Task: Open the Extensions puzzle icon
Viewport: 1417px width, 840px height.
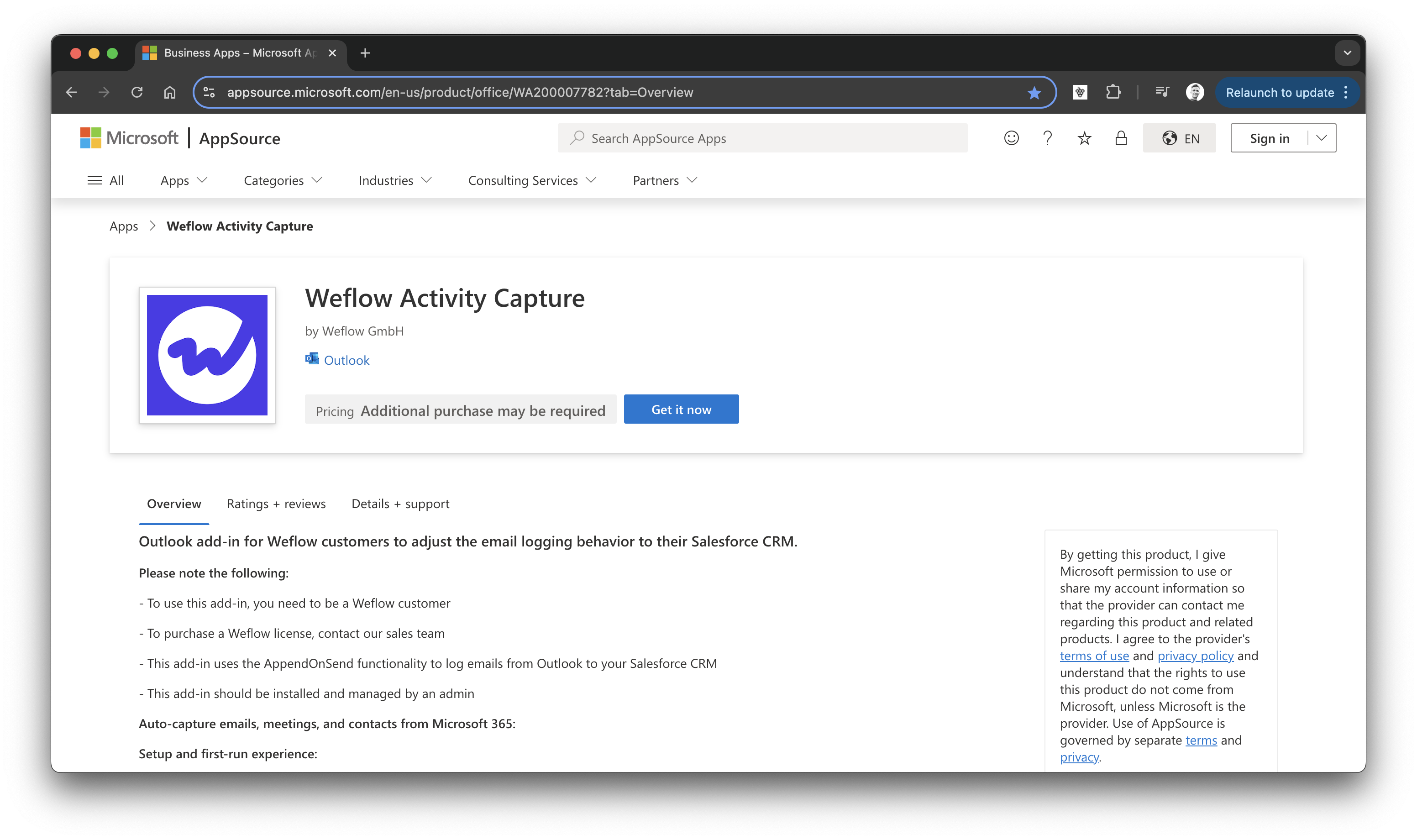Action: 1113,92
